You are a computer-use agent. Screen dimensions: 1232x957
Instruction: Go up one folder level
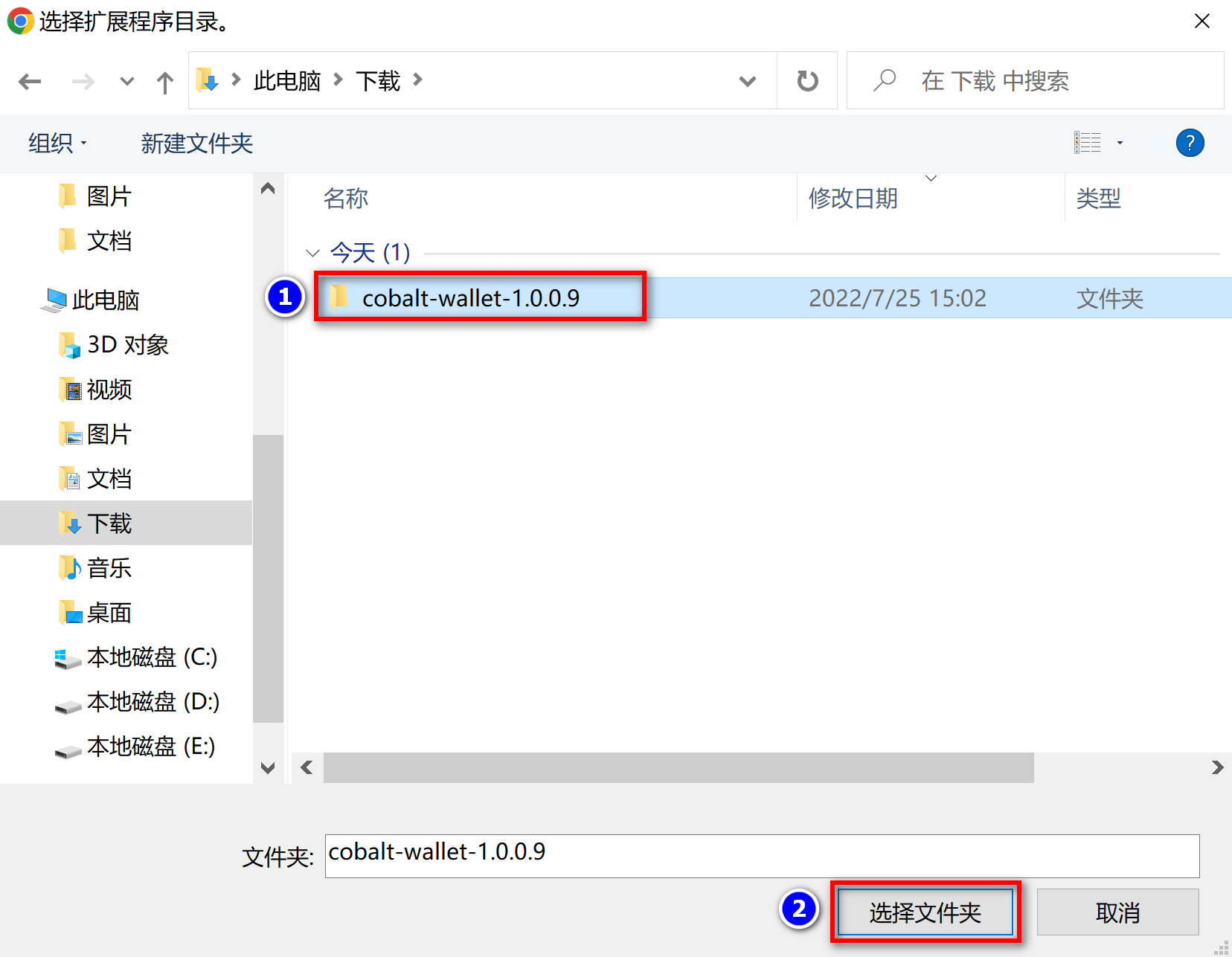pos(165,81)
